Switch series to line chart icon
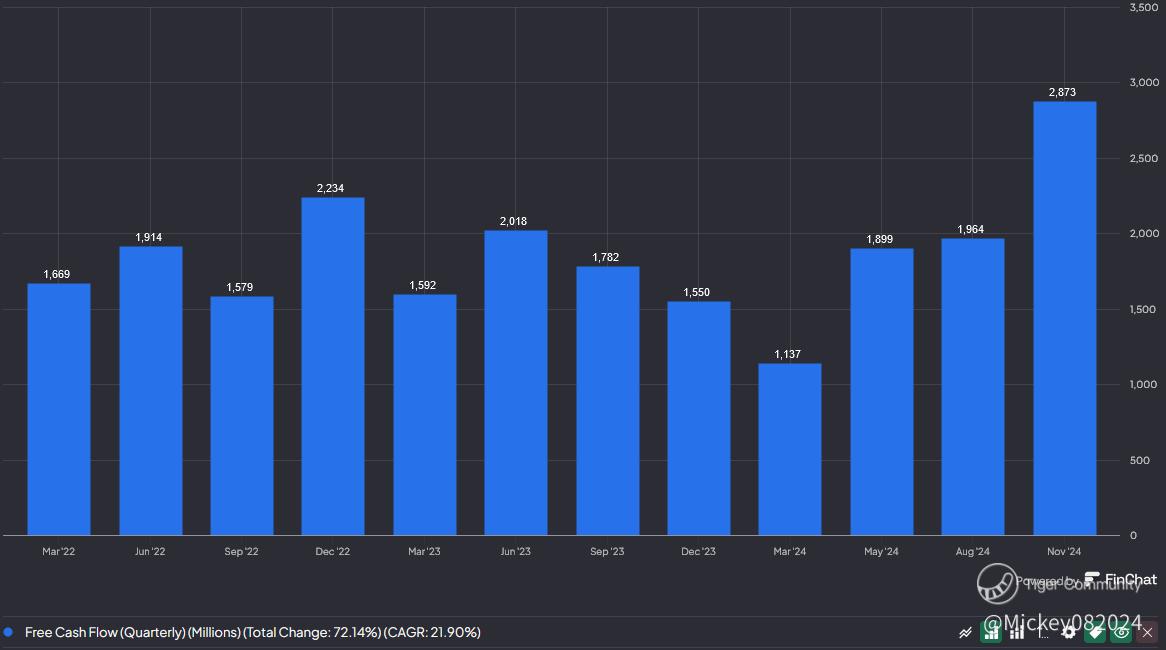The width and height of the screenshot is (1166, 650). [965, 633]
